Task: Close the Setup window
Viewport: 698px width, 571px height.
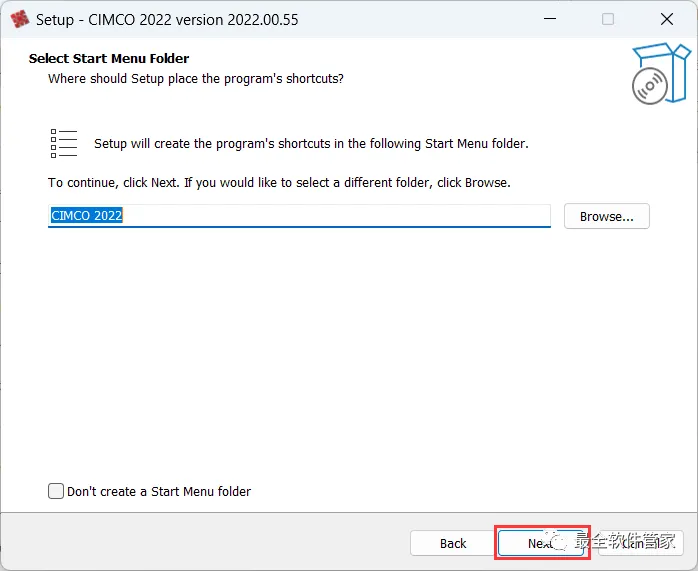Action: click(x=666, y=19)
